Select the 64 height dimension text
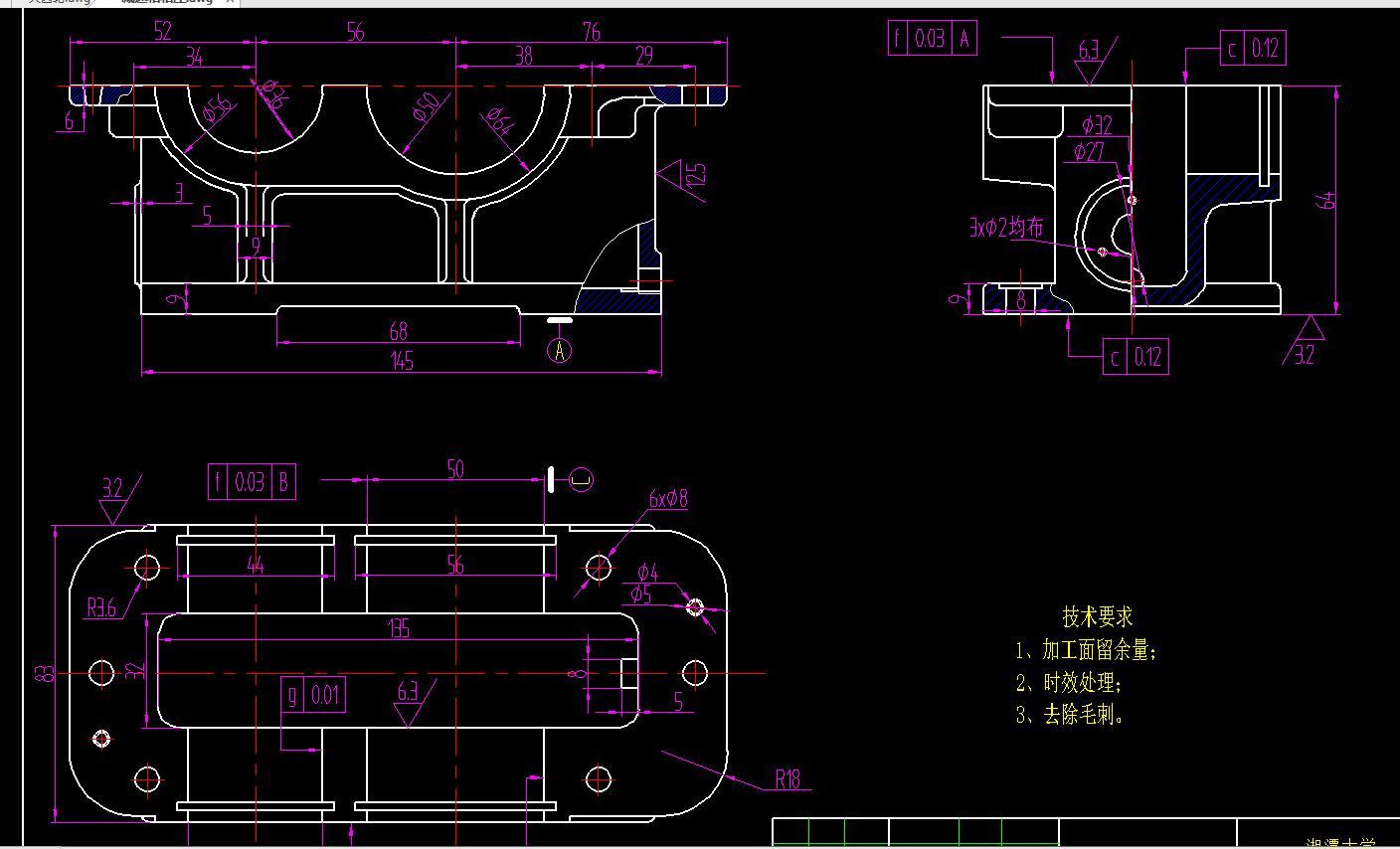The width and height of the screenshot is (1400, 849). (1326, 200)
